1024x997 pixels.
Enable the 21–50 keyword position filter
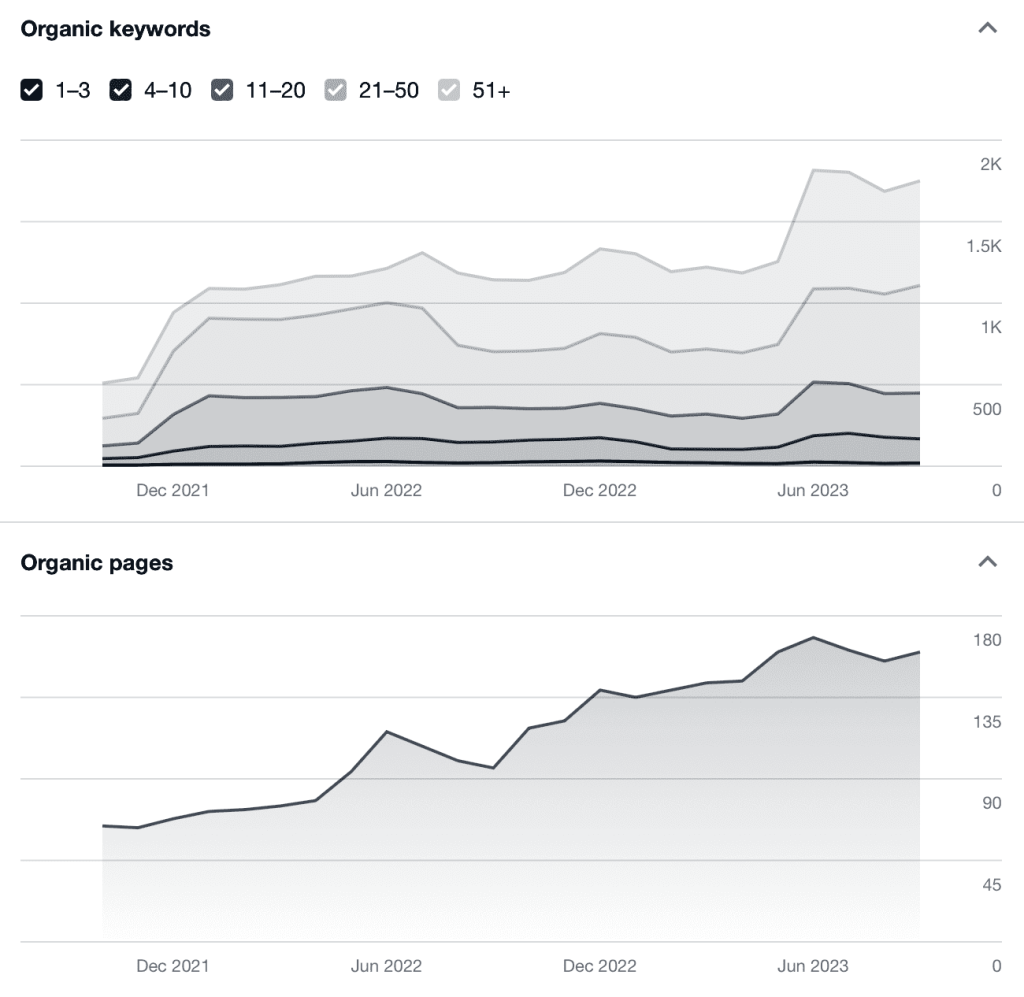coord(336,90)
